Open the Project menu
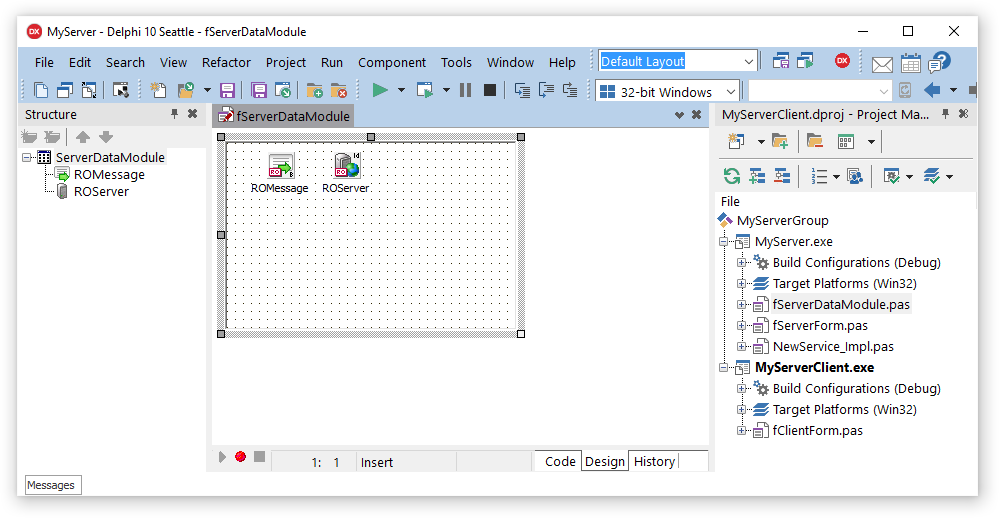The height and width of the screenshot is (518, 999). (285, 62)
